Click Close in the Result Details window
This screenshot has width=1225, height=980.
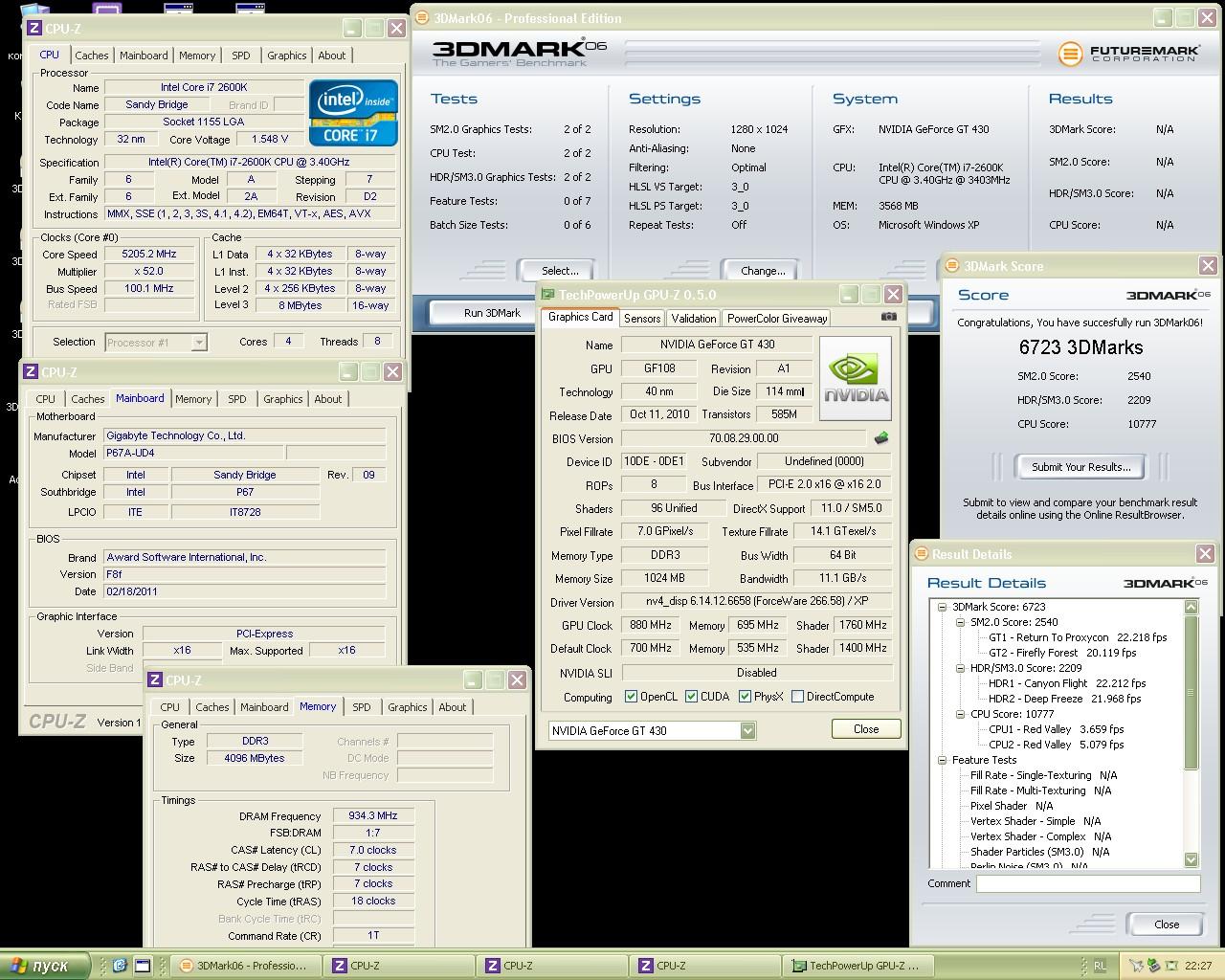pos(1167,924)
